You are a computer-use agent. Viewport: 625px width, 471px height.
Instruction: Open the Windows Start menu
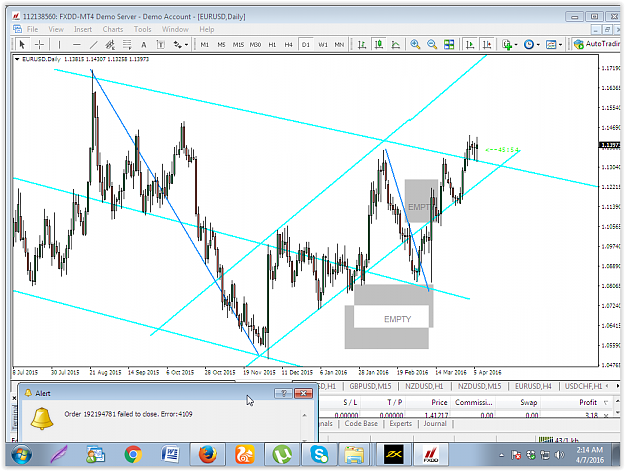point(22,454)
